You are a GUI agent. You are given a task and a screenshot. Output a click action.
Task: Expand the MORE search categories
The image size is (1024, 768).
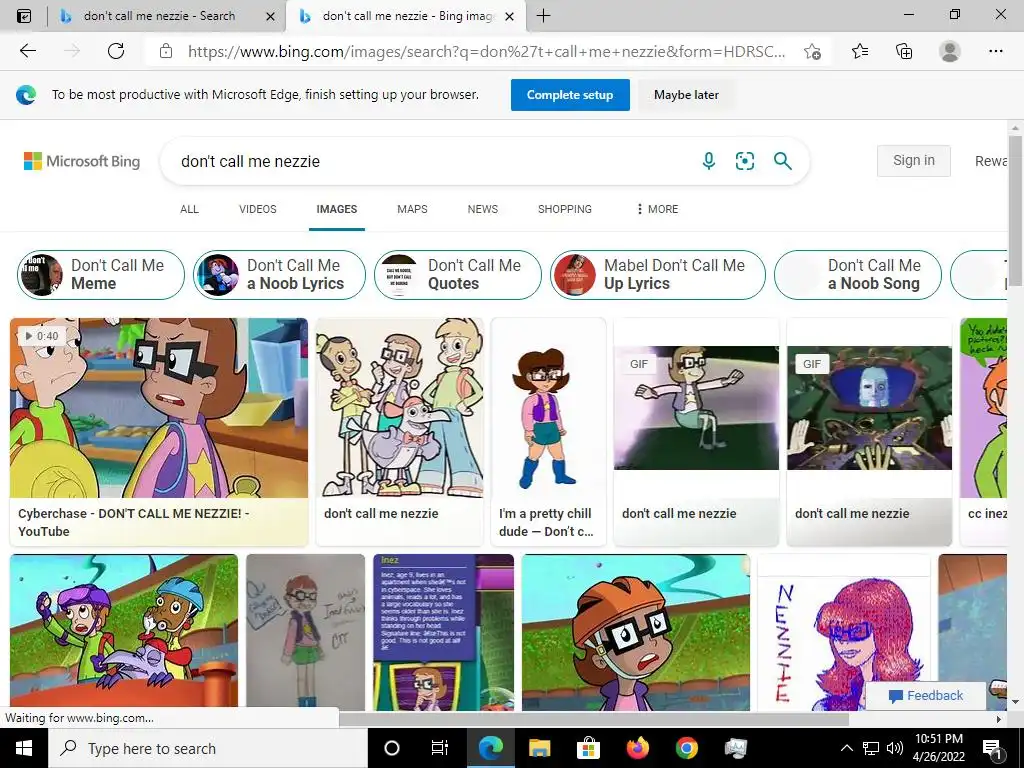[x=657, y=209]
